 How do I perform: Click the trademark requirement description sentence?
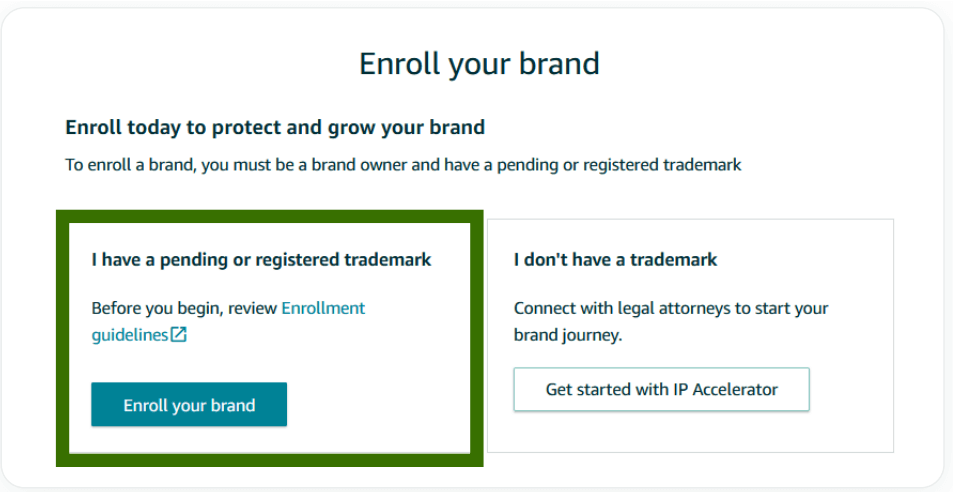click(403, 165)
